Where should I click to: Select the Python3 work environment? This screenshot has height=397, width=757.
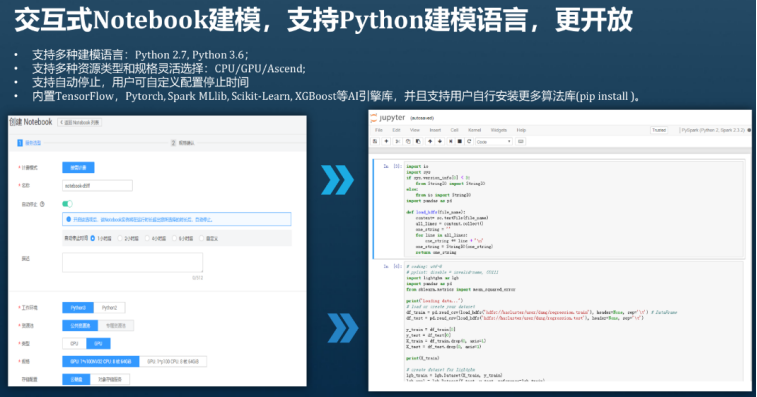point(78,308)
